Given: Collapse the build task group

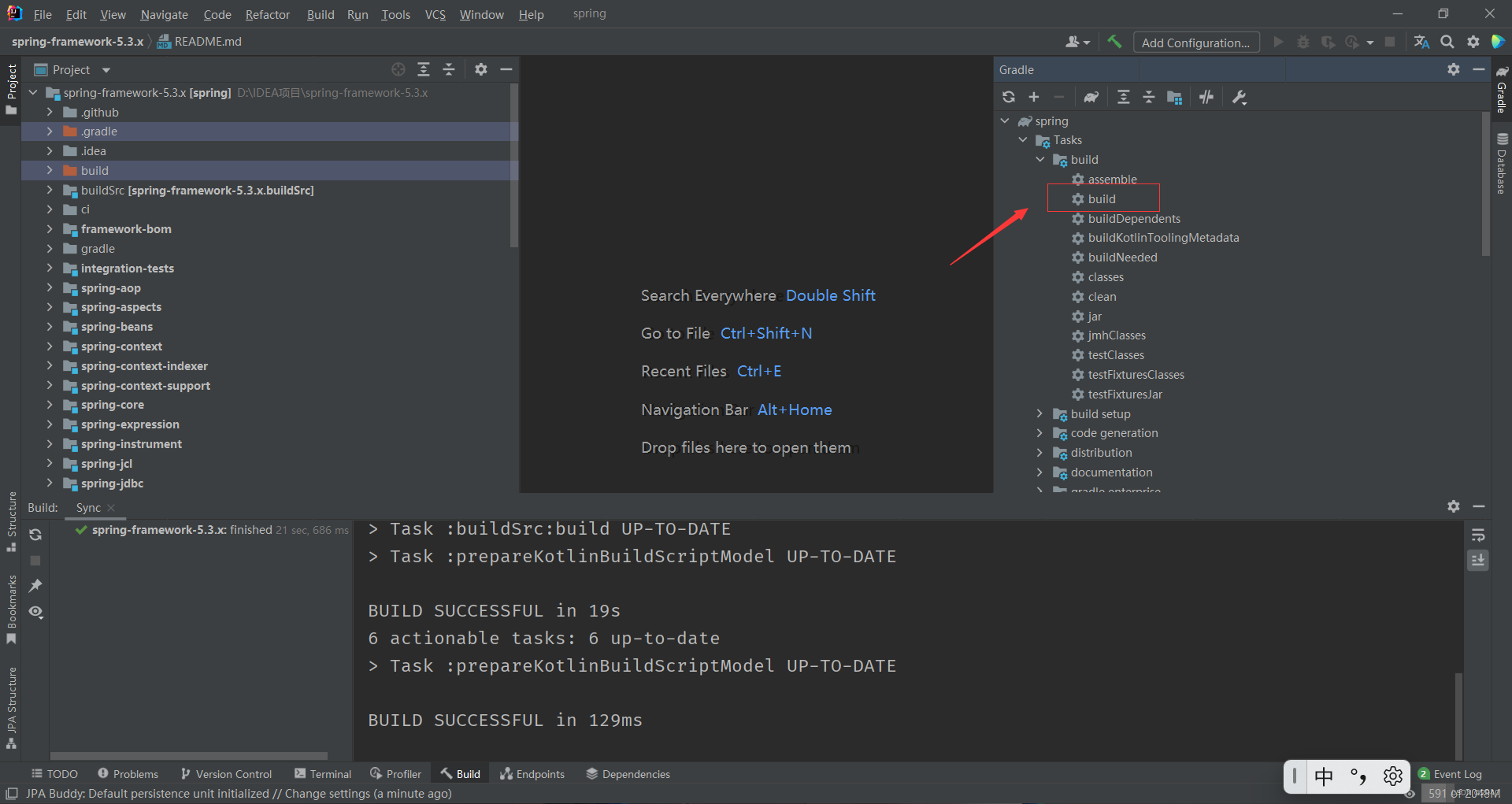Looking at the screenshot, I should click(1040, 159).
